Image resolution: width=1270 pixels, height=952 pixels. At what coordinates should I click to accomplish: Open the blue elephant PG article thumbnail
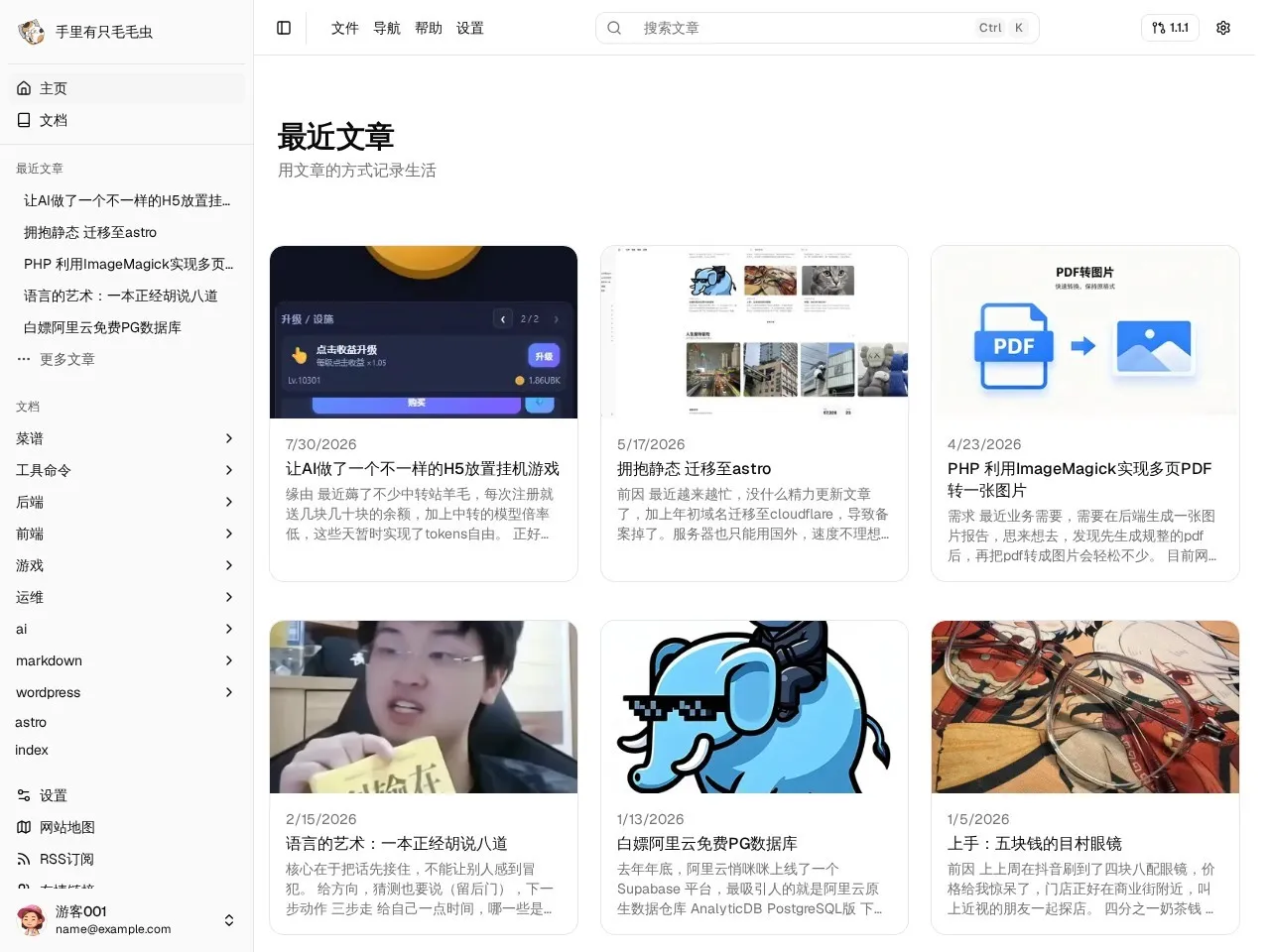754,707
